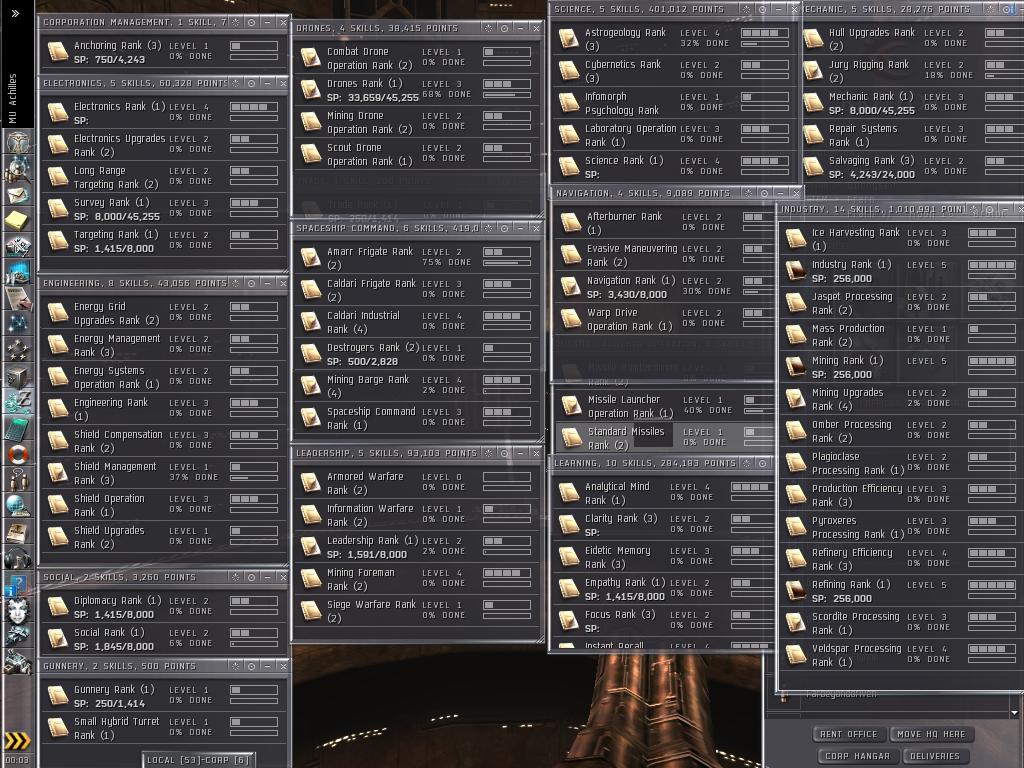The height and width of the screenshot is (768, 1024).
Task: Click the yellow chevrons undock icon
Action: (18, 741)
